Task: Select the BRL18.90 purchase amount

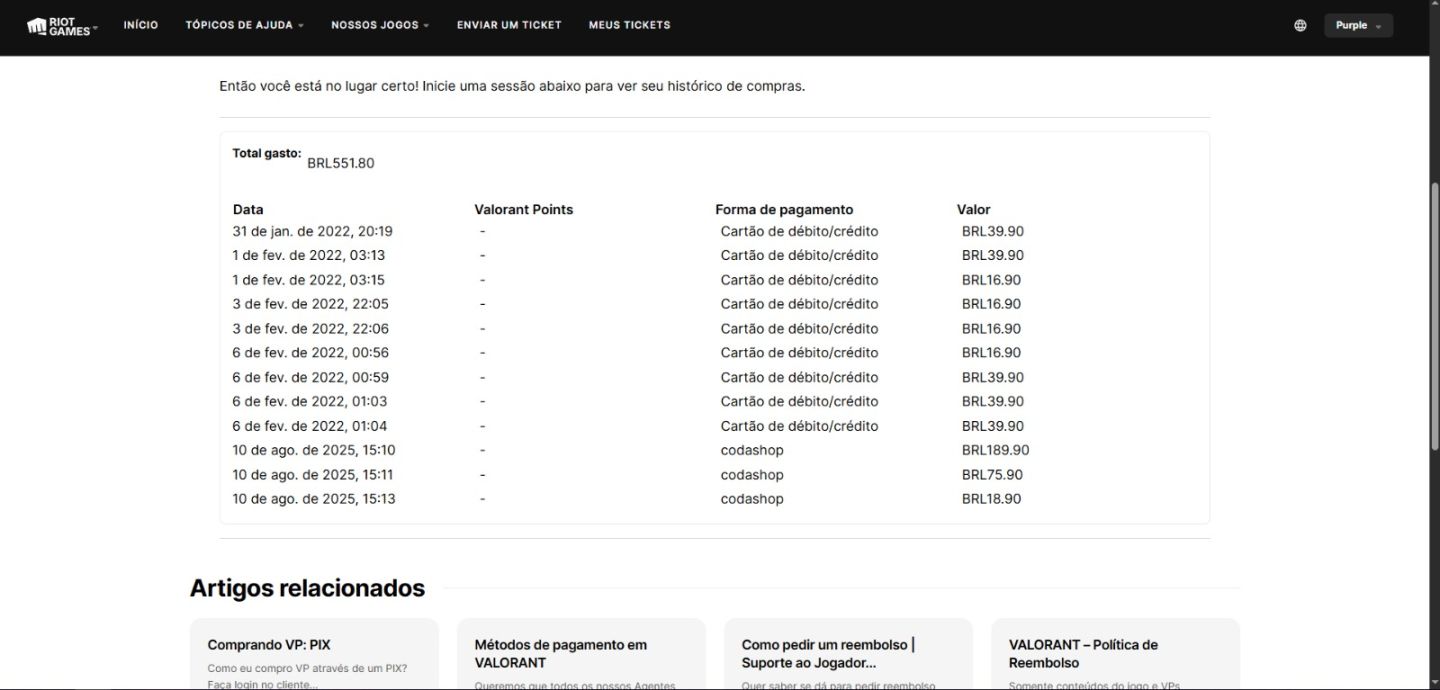Action: [992, 499]
